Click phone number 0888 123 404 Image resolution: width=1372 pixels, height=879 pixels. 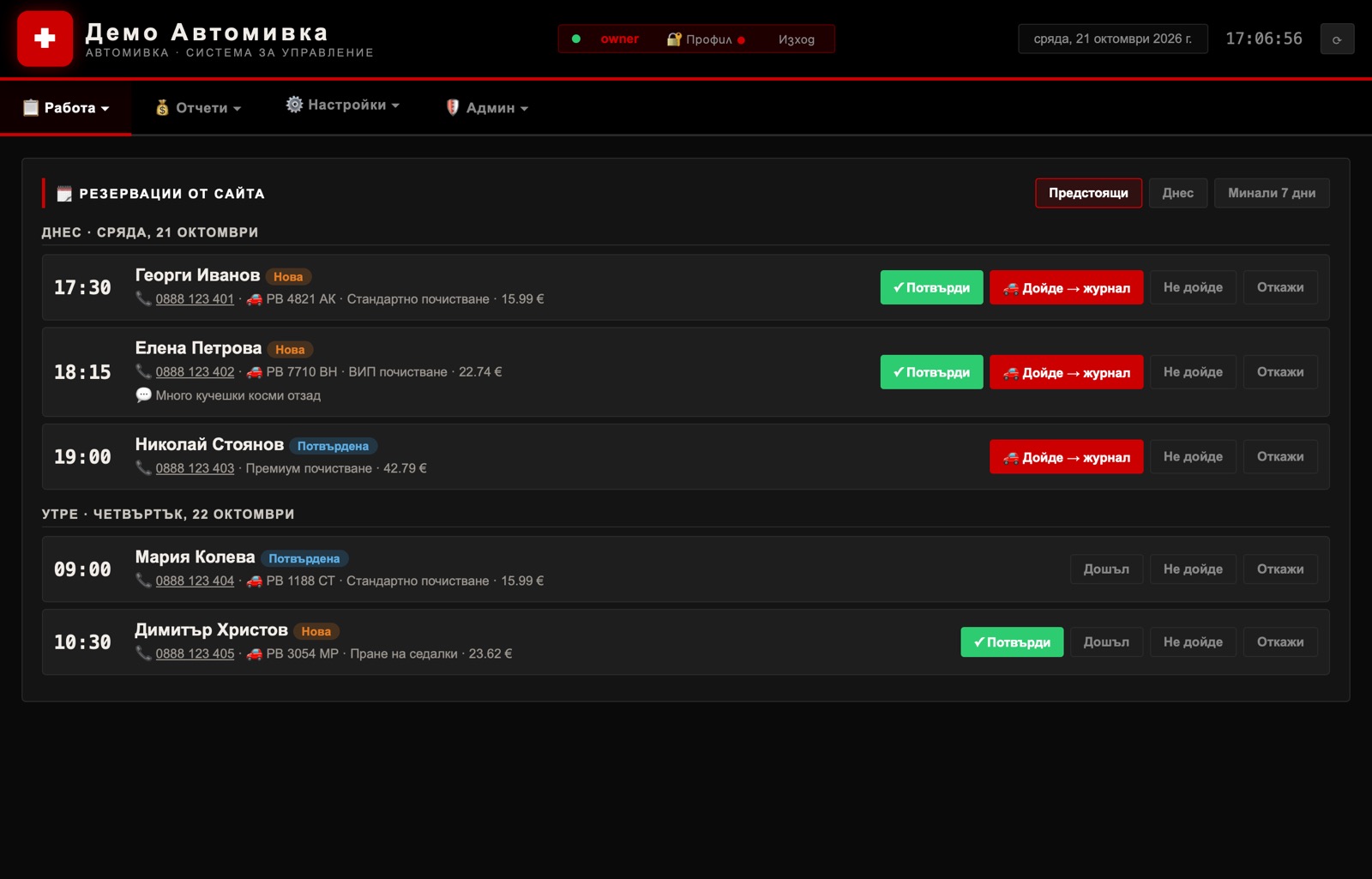(x=195, y=581)
